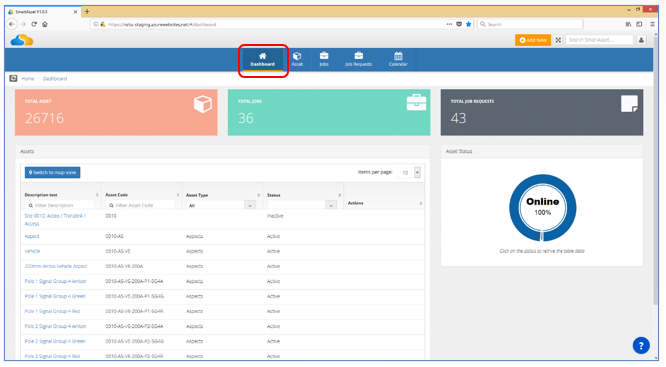This screenshot has height=367, width=666.
Task: Expand the Status filter dropdown
Action: point(302,205)
